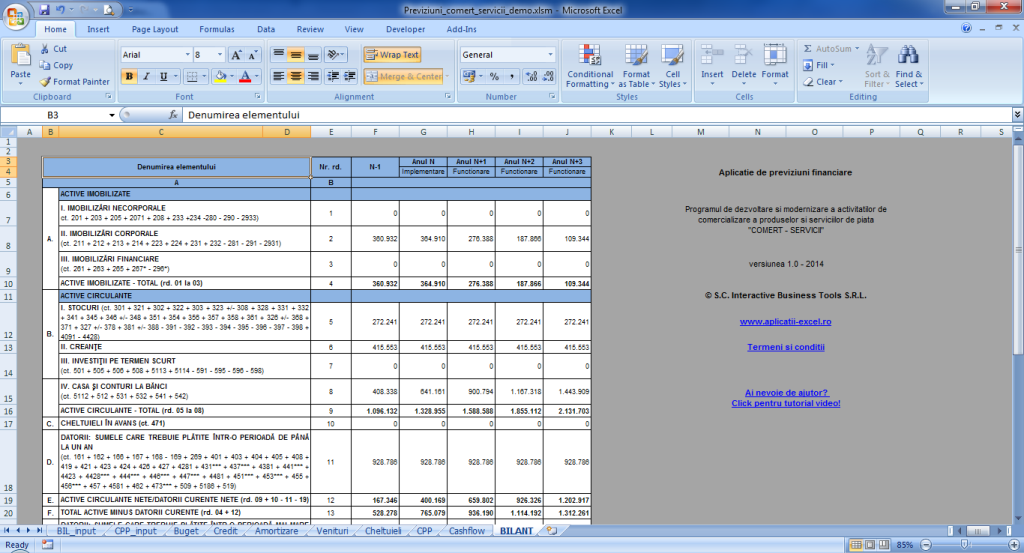Expand the formula bar
Image resolution: width=1024 pixels, height=553 pixels.
pos(1017,115)
